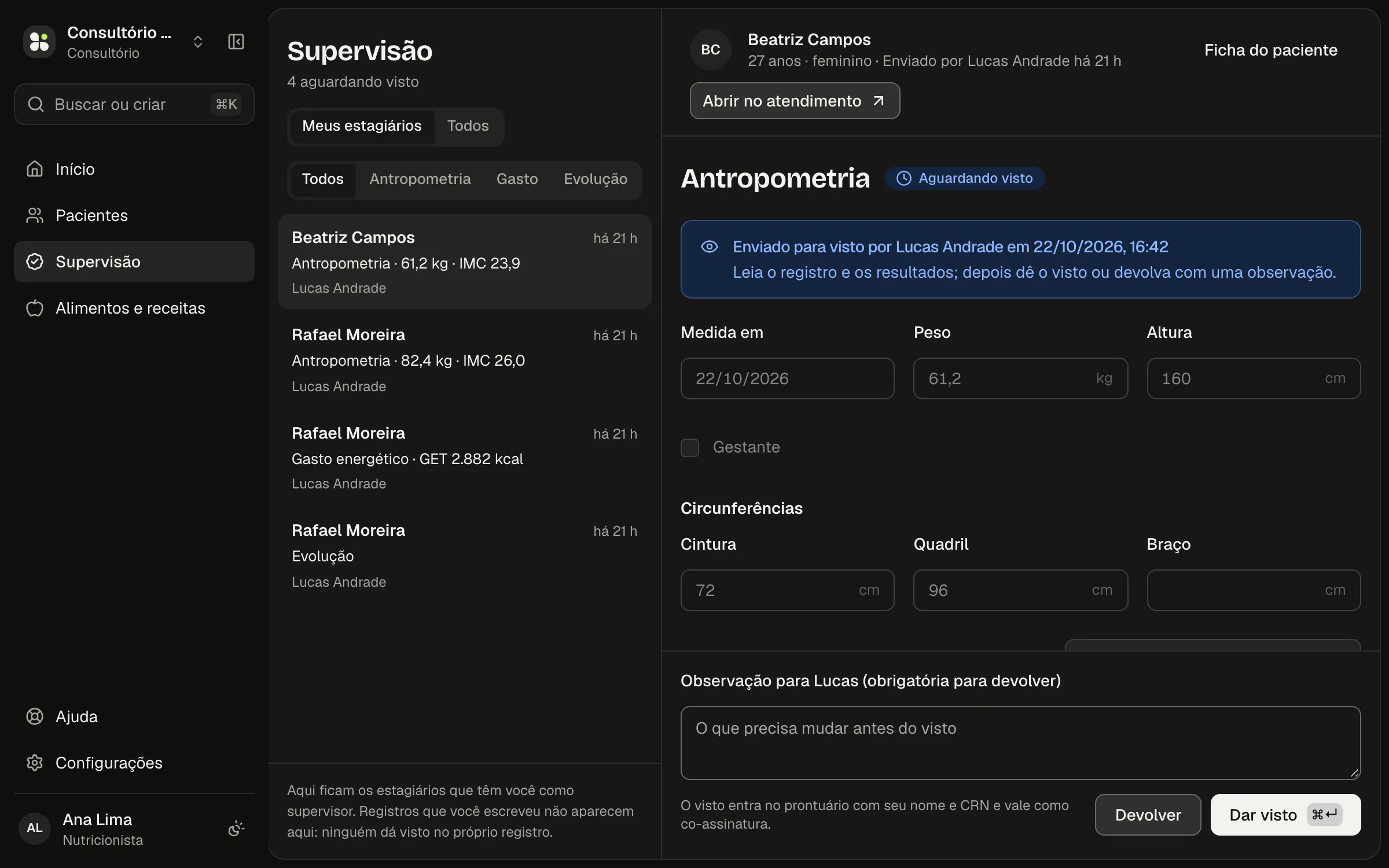Filter the list by Gasto

(x=517, y=179)
